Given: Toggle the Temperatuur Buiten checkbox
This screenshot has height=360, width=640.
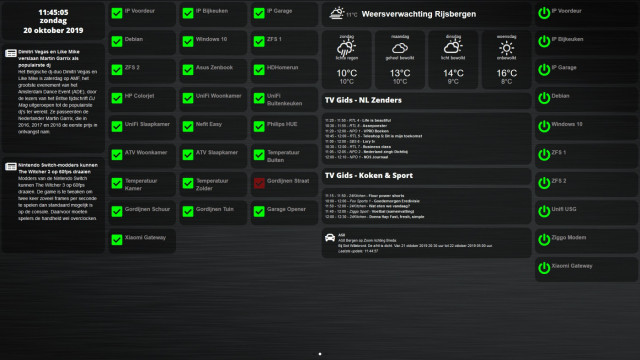Looking at the screenshot, I should tap(259, 155).
